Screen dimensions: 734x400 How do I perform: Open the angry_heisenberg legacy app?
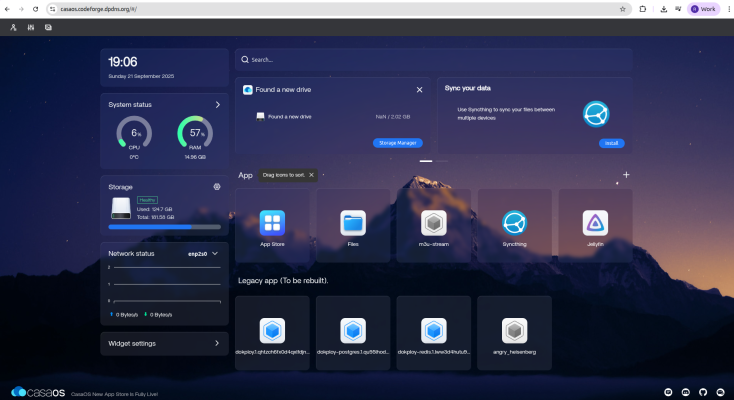[514, 333]
